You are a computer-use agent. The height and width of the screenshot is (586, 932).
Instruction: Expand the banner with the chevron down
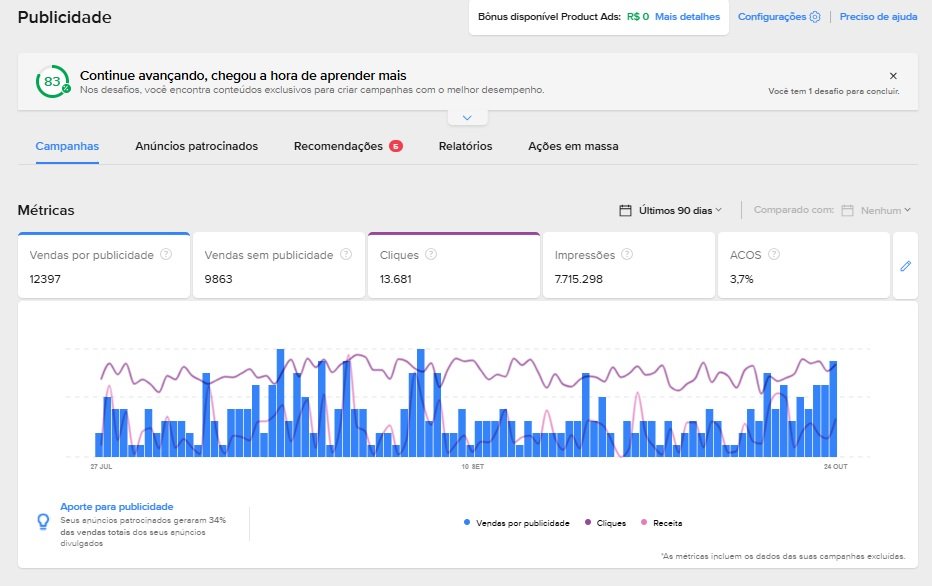click(467, 118)
